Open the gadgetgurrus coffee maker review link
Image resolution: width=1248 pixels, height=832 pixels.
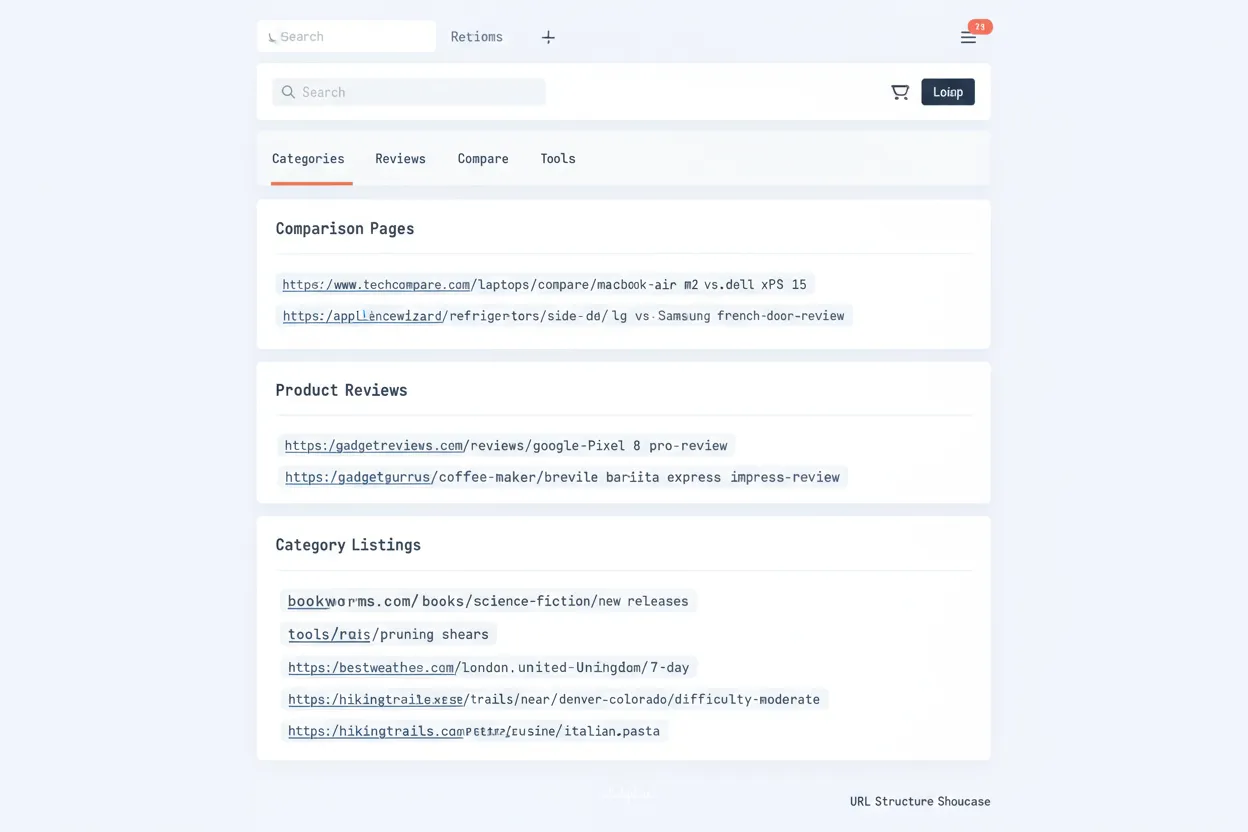563,477
